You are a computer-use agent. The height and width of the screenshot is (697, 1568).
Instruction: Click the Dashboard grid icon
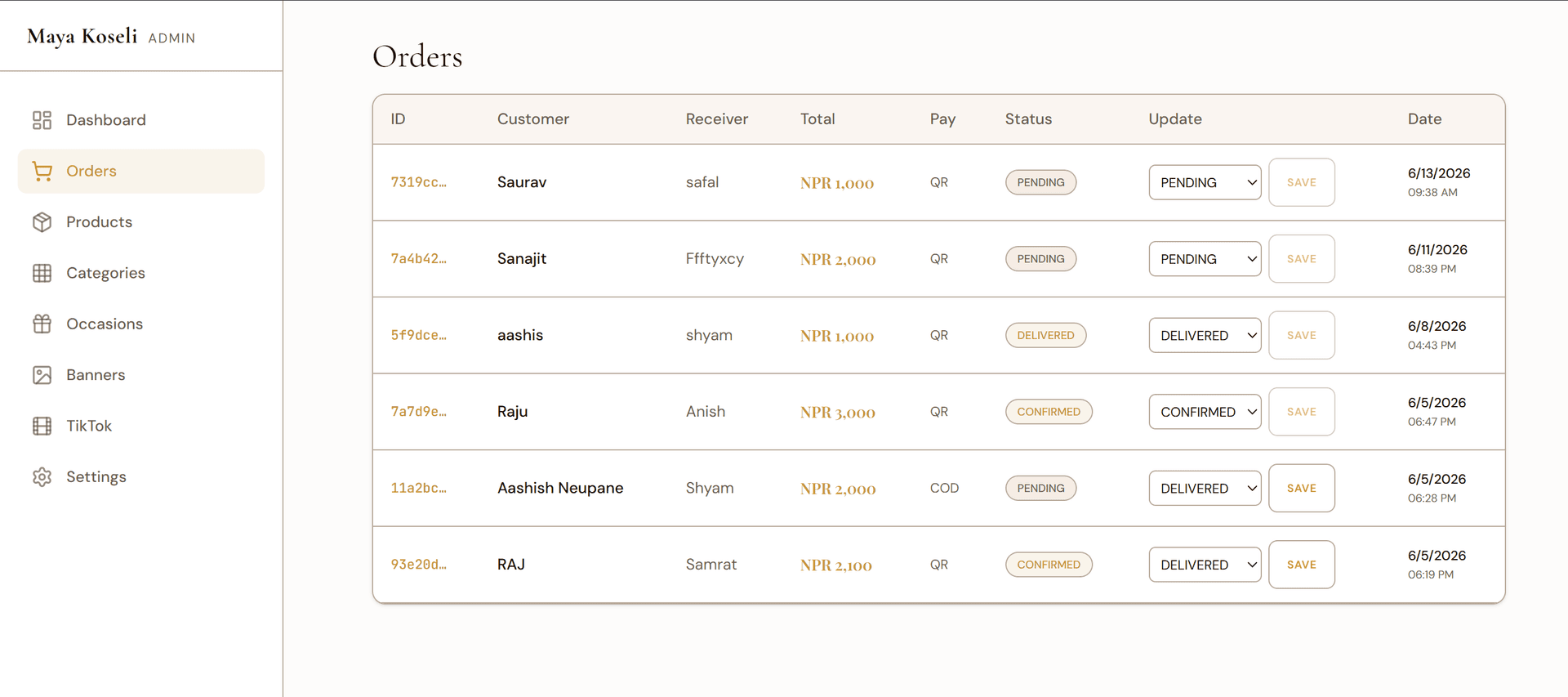42,120
